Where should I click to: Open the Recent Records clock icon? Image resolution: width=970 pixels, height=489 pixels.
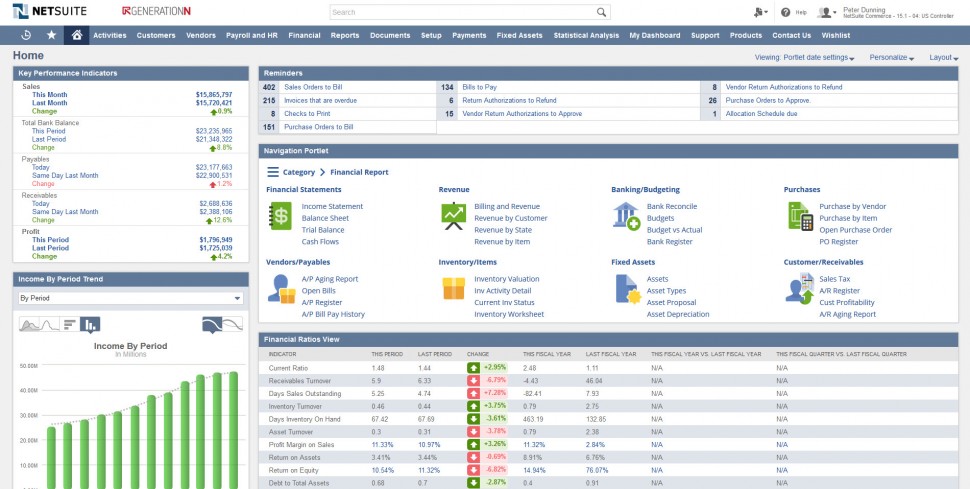coord(25,35)
